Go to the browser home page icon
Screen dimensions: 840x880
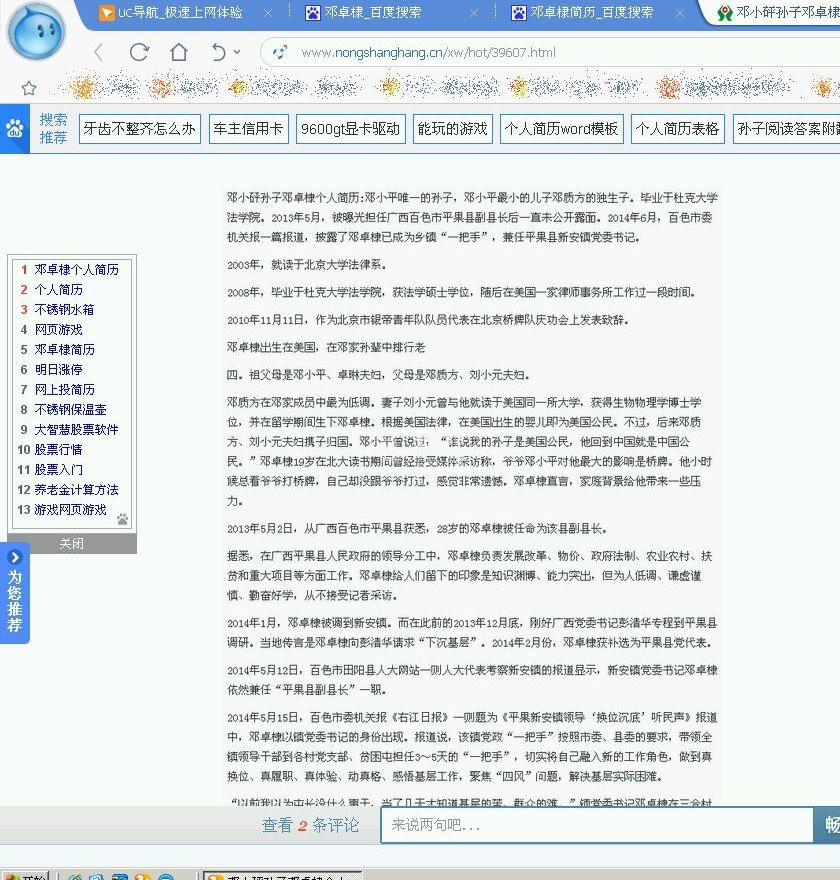(x=178, y=52)
